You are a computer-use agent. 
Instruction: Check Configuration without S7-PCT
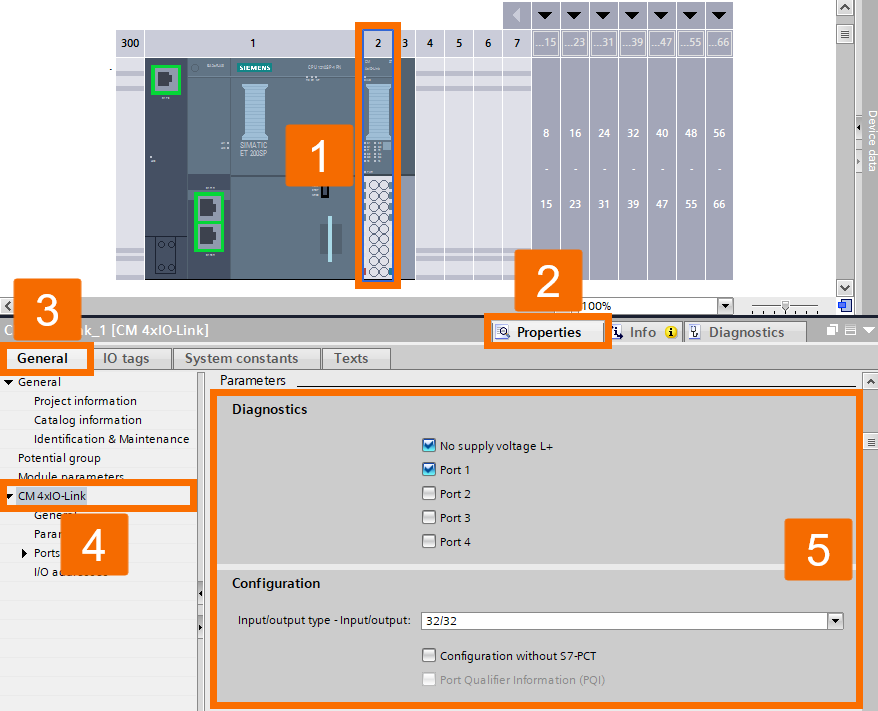[429, 655]
